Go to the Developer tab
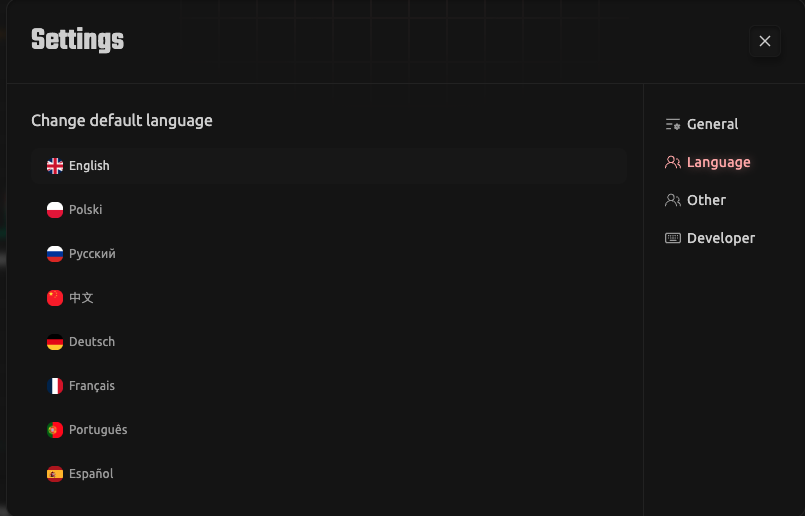 click(710, 238)
